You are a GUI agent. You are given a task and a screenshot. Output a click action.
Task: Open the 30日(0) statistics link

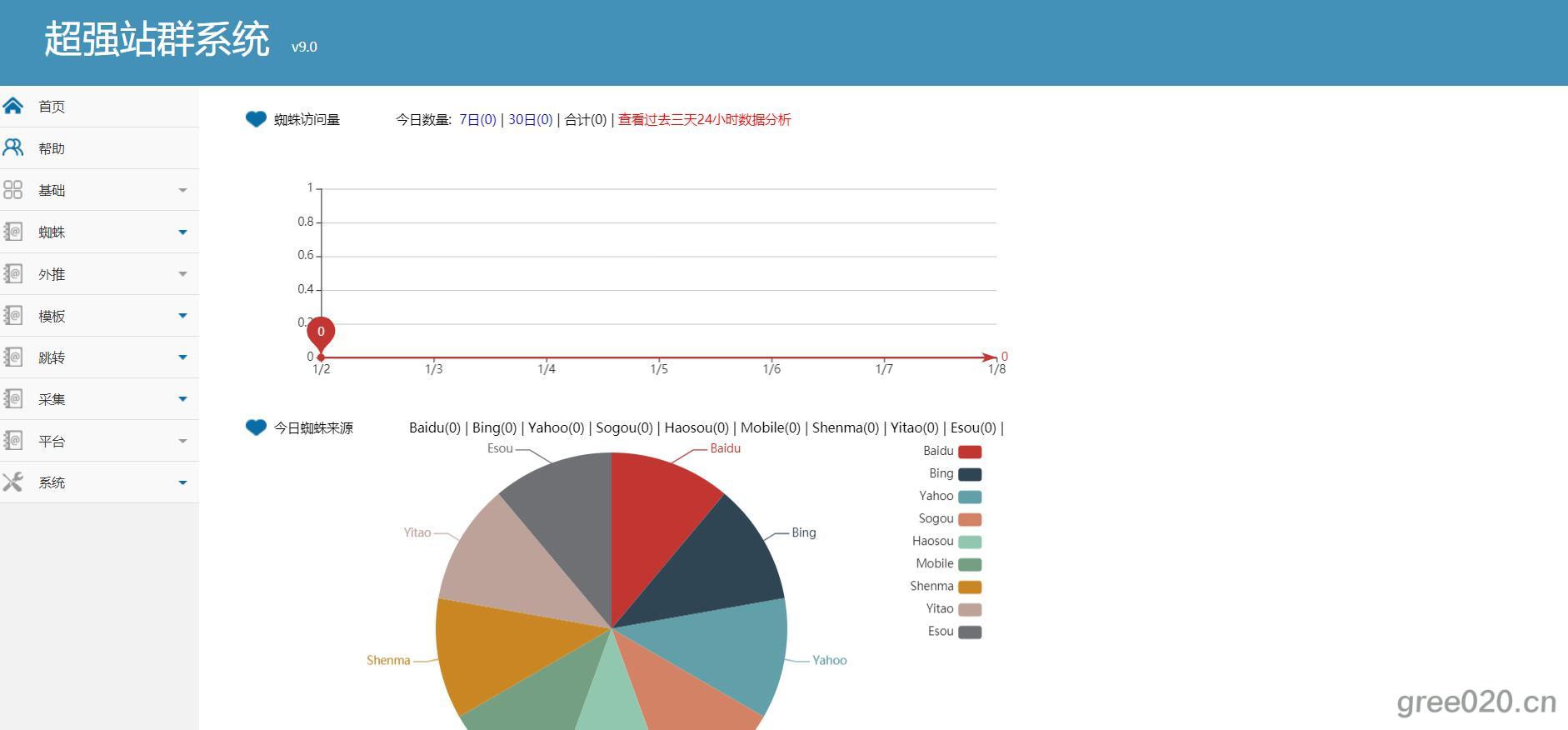[531, 119]
